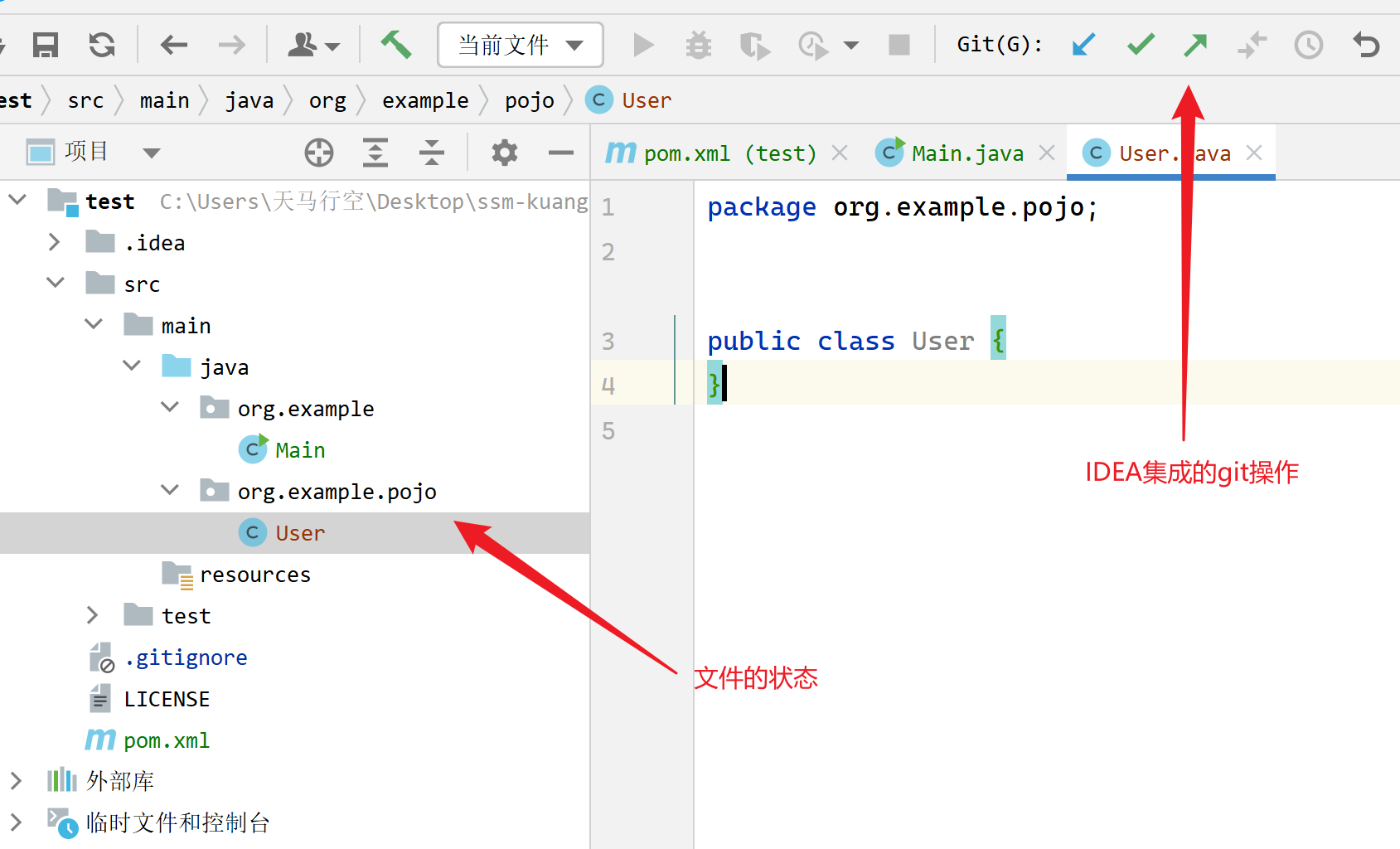Run the current file with the play icon
Viewport: 1400px width, 849px height.
643,45
